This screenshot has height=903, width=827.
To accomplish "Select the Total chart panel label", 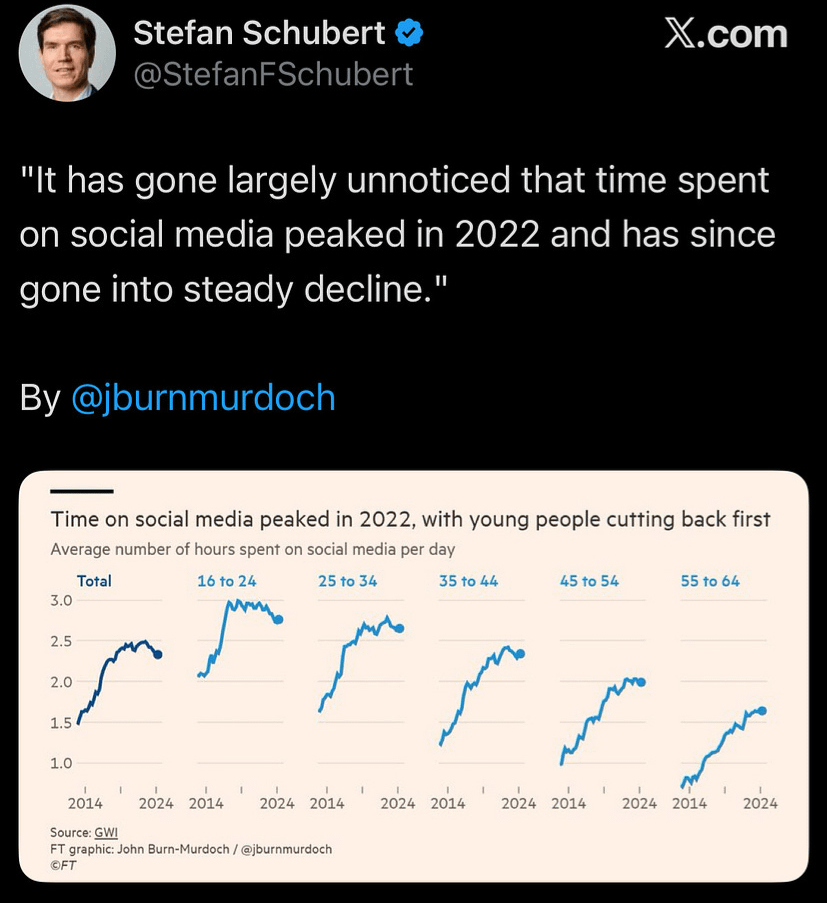I will coord(94,581).
